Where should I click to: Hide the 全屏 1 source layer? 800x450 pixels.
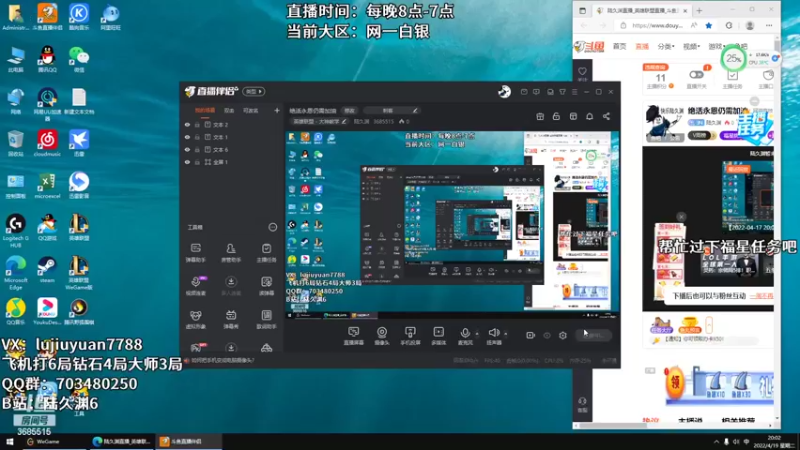coord(187,162)
